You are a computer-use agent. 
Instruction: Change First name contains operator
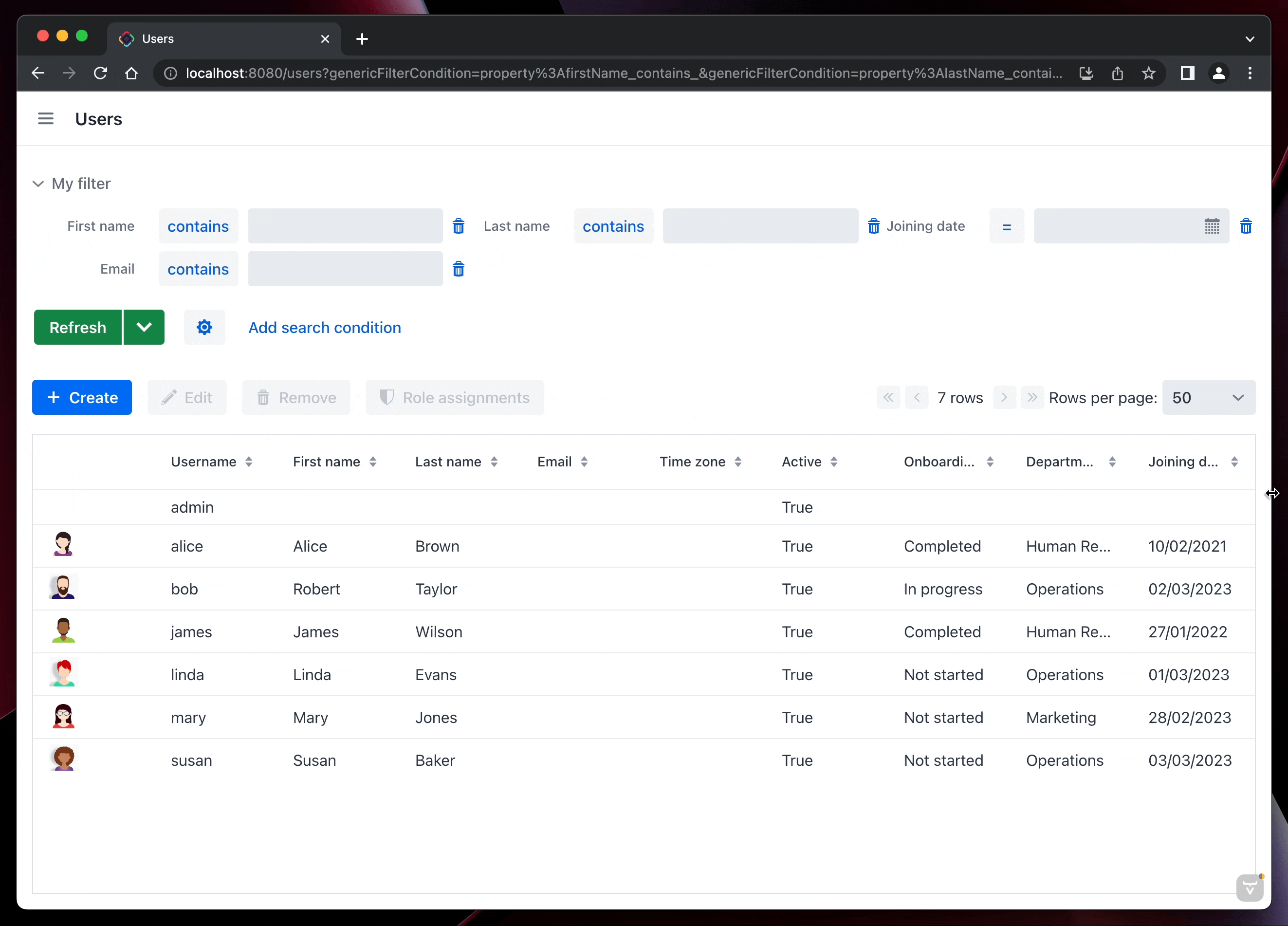pyautogui.click(x=198, y=226)
